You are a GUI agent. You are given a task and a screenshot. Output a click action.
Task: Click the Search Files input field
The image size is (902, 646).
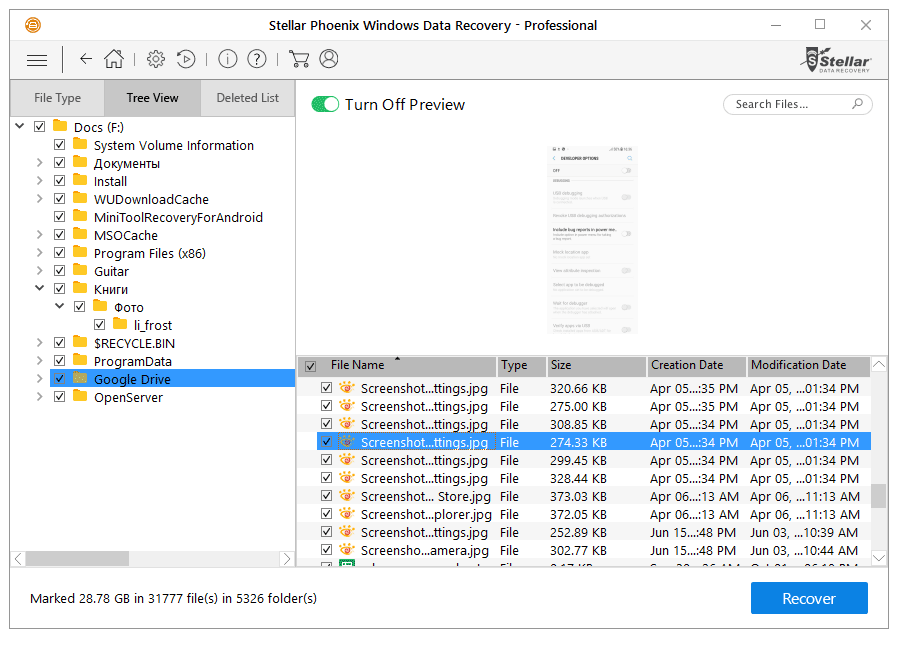[x=797, y=104]
